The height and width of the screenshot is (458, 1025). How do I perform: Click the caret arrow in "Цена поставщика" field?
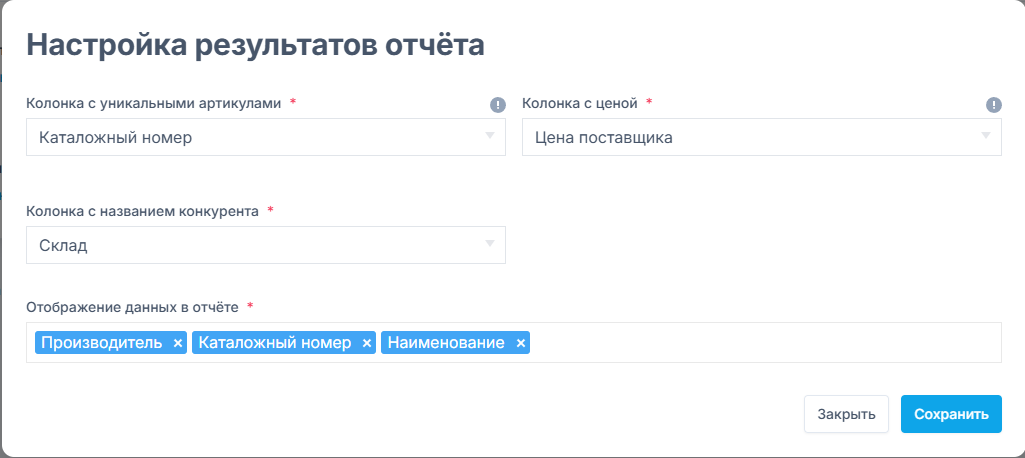(x=985, y=135)
